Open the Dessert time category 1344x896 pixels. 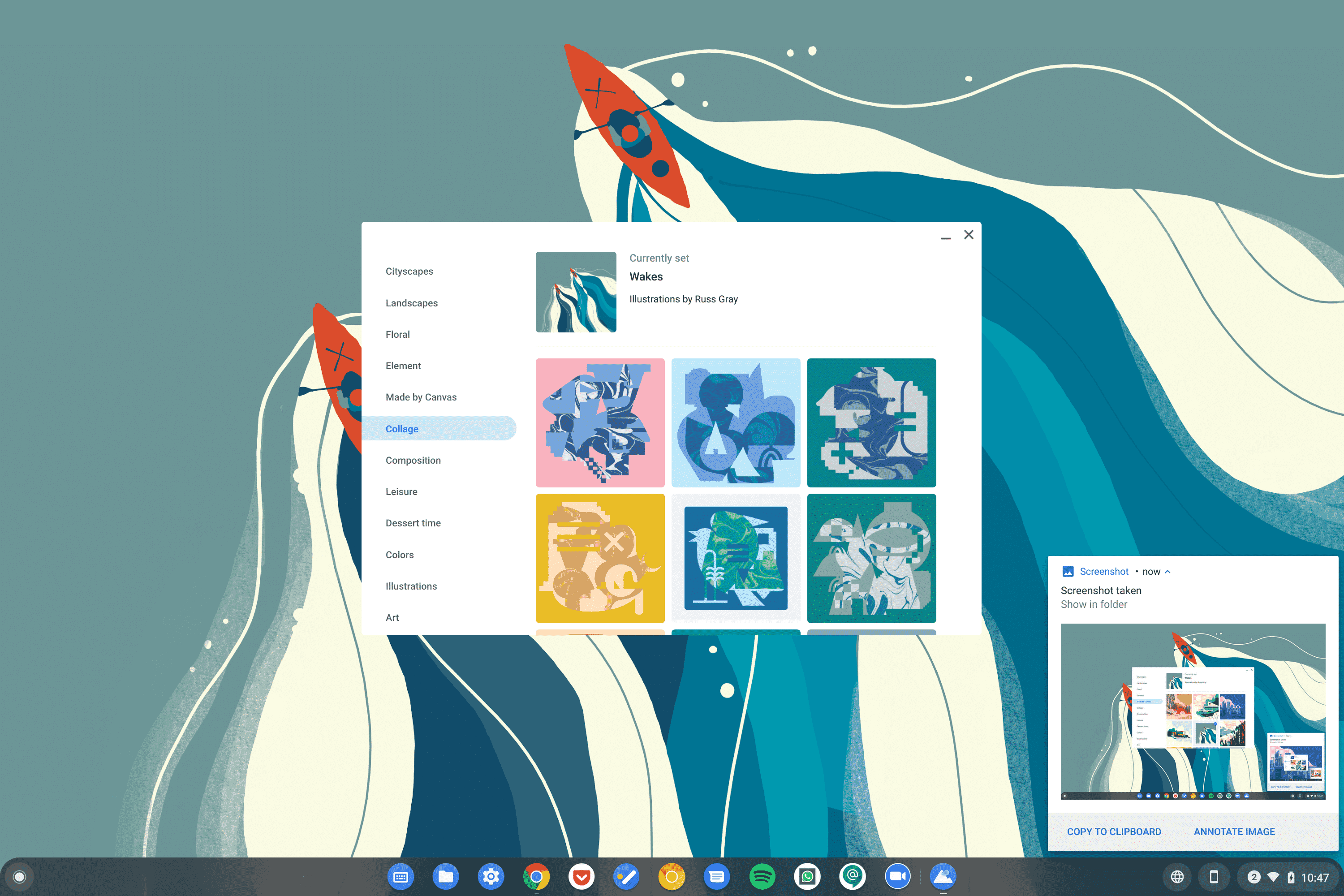[413, 523]
